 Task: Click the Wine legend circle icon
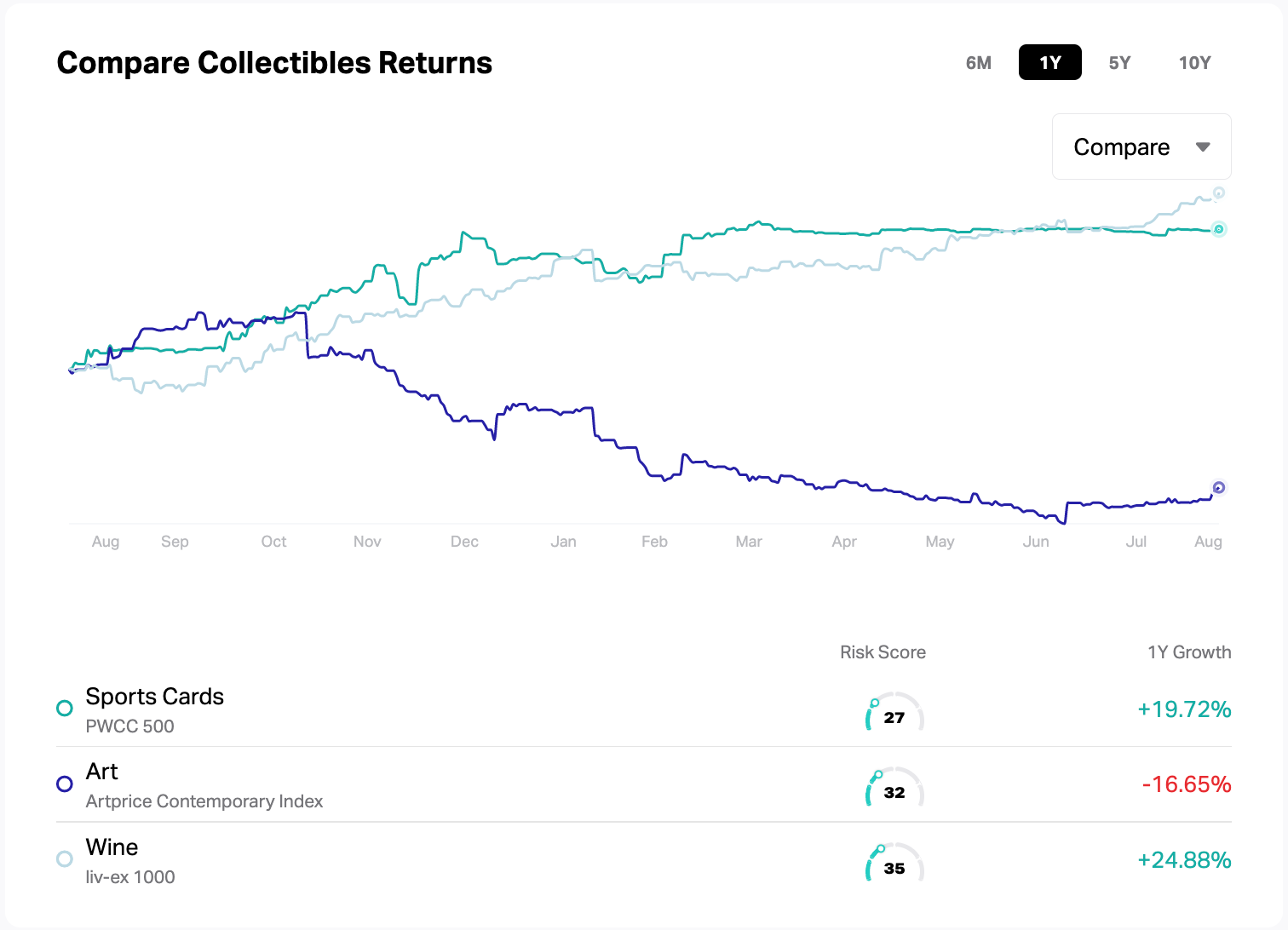click(64, 858)
